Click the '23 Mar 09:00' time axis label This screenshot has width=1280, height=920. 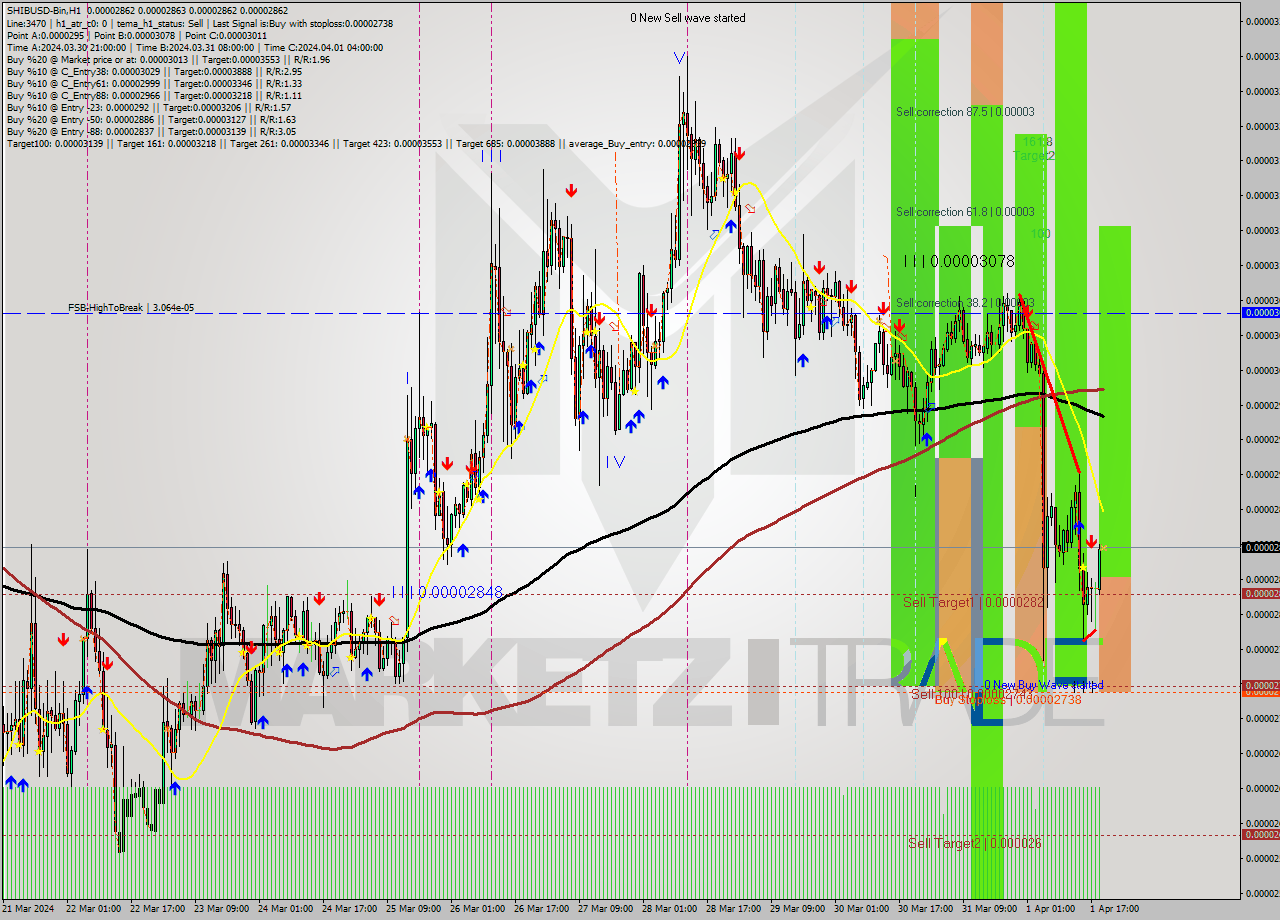click(221, 909)
